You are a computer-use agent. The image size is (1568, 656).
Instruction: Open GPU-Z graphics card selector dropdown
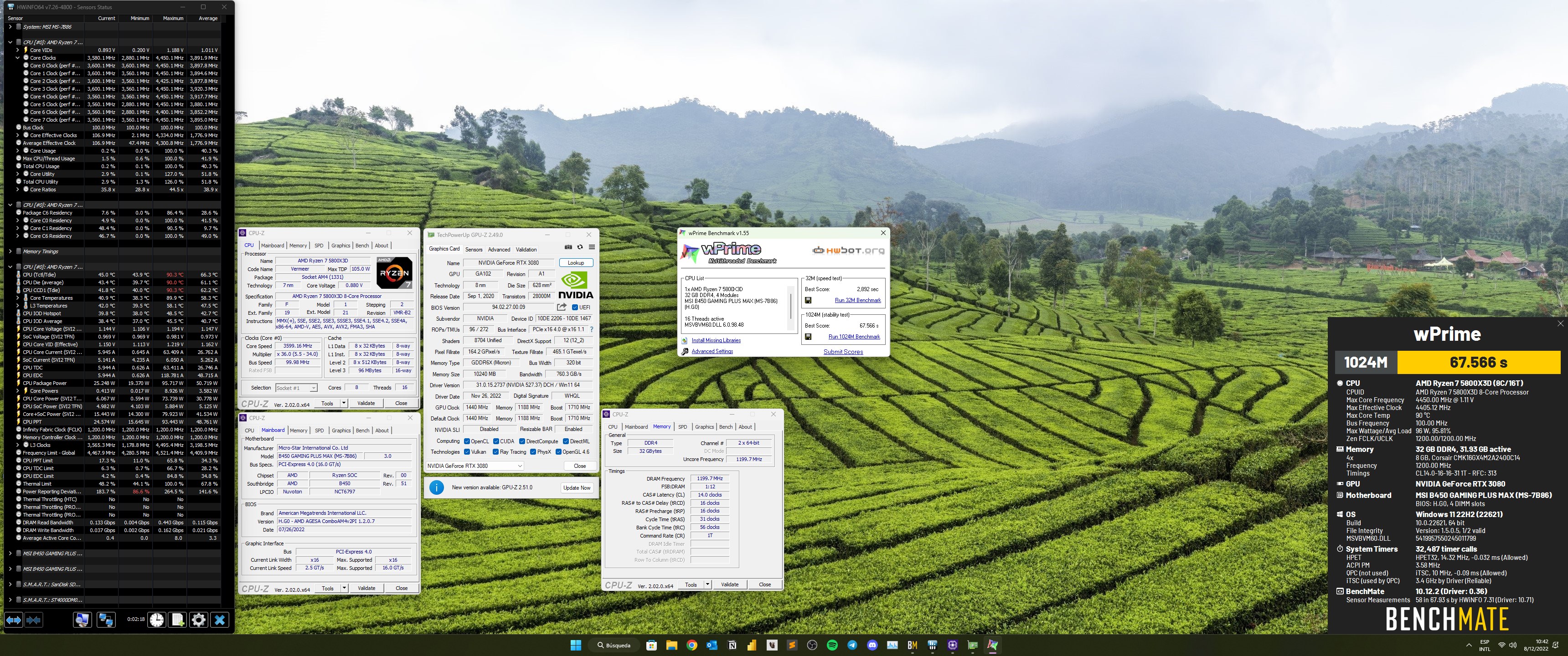coord(475,466)
